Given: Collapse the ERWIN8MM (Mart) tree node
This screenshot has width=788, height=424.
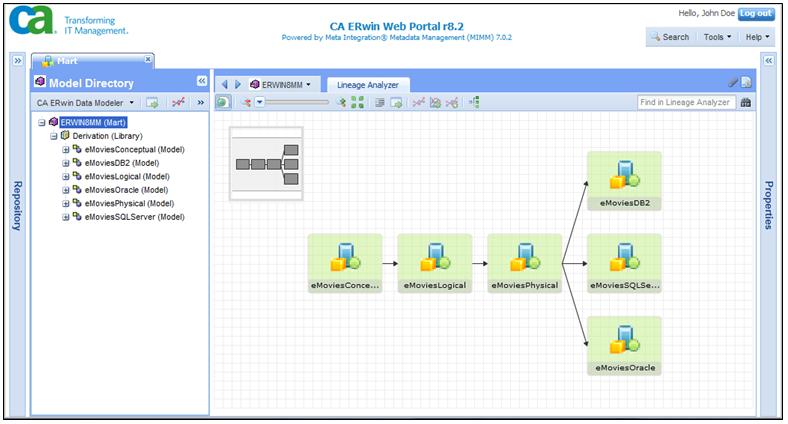Looking at the screenshot, I should pyautogui.click(x=42, y=123).
